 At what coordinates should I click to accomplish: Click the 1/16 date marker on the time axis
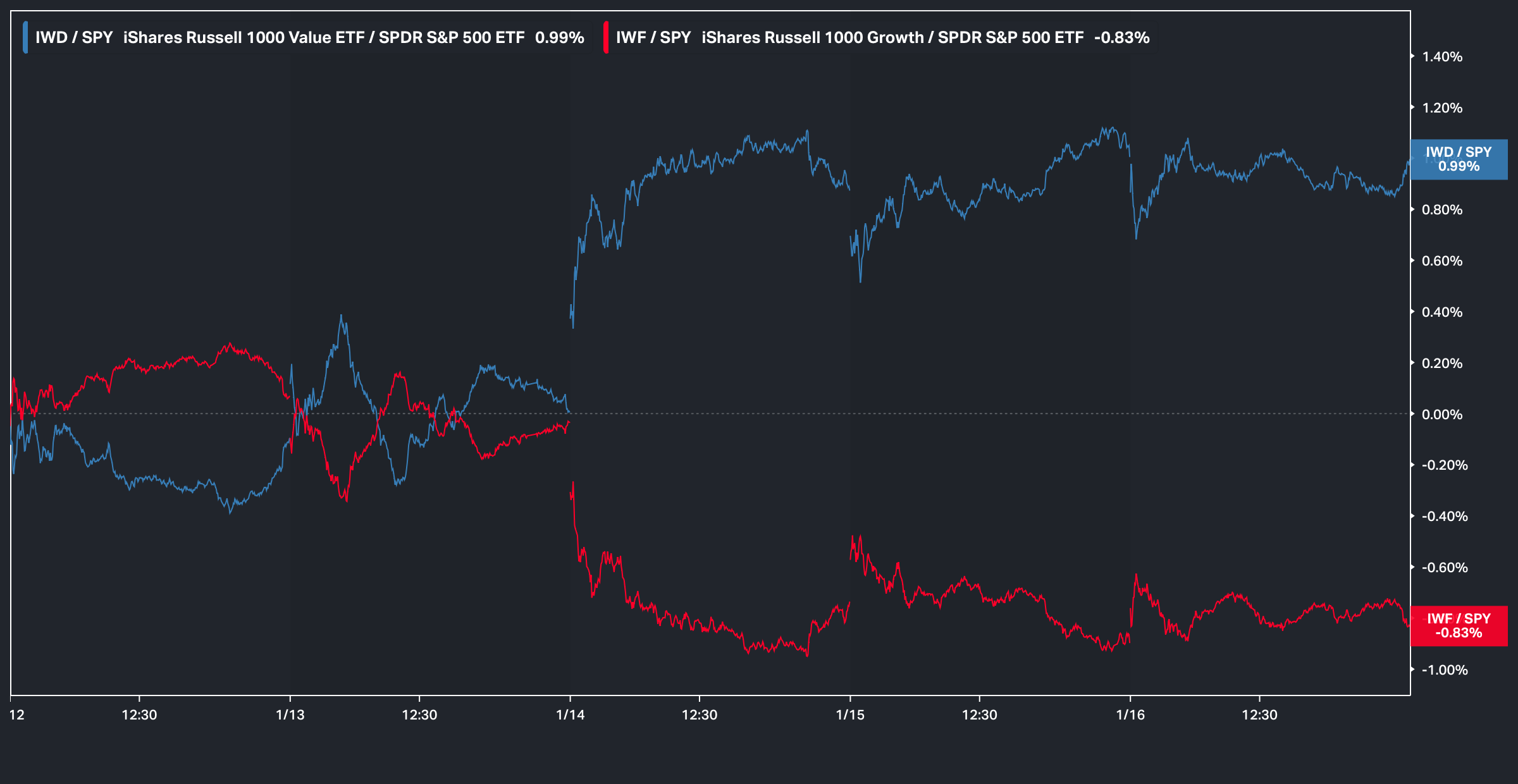1130,714
